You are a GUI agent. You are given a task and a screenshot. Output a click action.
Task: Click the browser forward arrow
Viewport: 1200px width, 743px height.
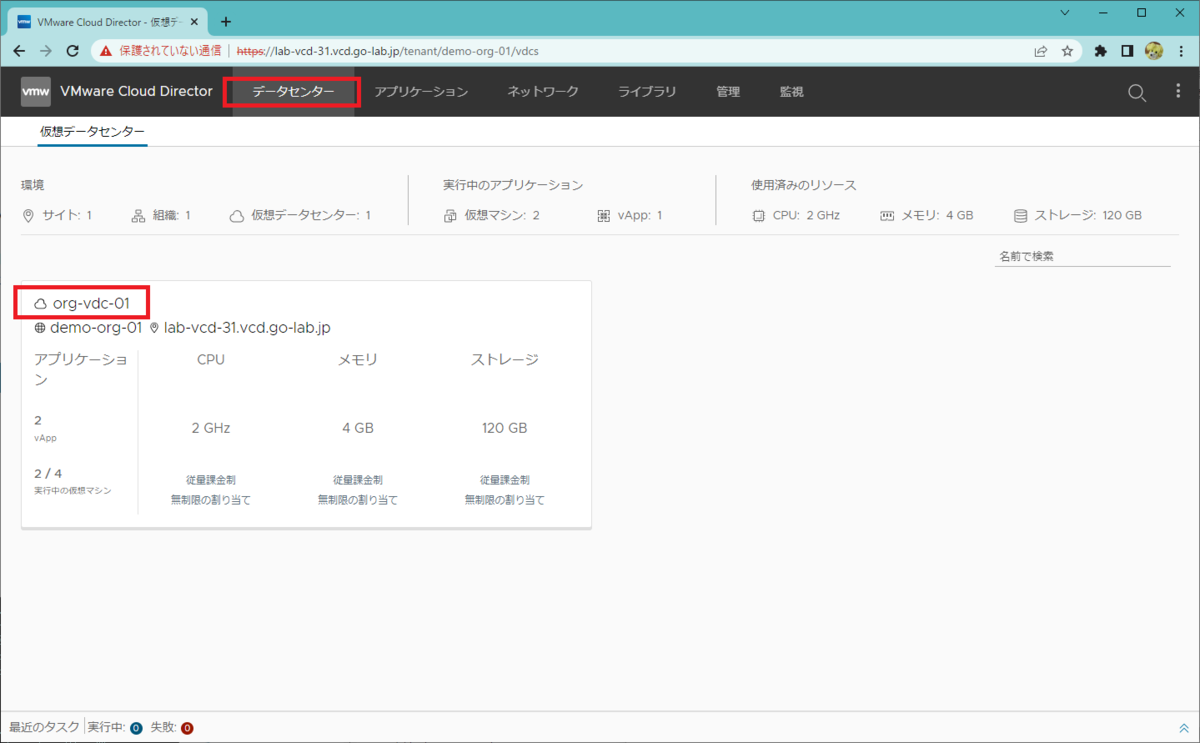tap(46, 50)
